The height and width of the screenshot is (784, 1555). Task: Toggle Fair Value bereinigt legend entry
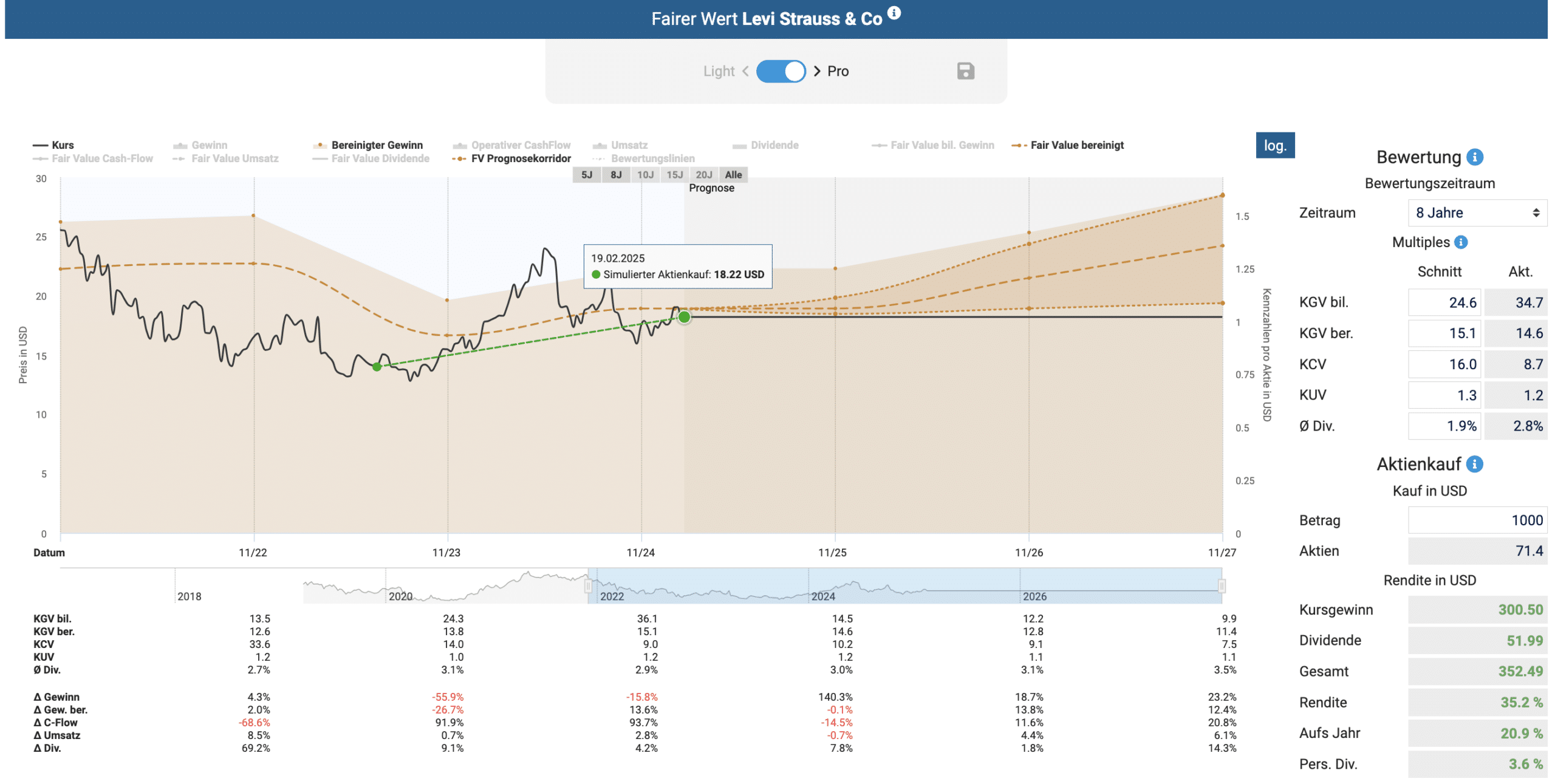tap(1067, 145)
